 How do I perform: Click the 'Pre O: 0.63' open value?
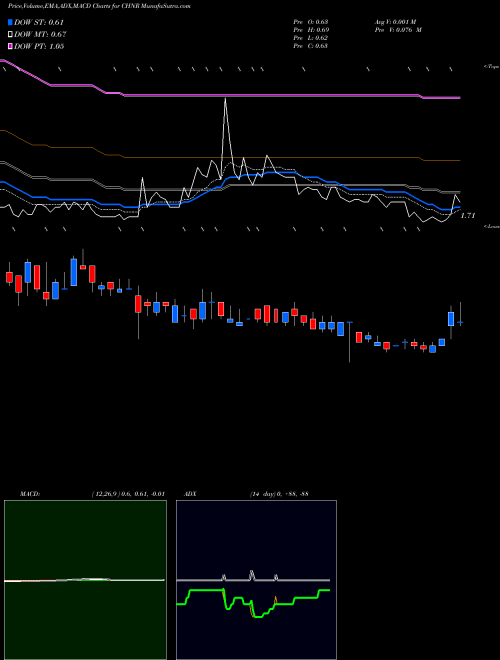(311, 21)
